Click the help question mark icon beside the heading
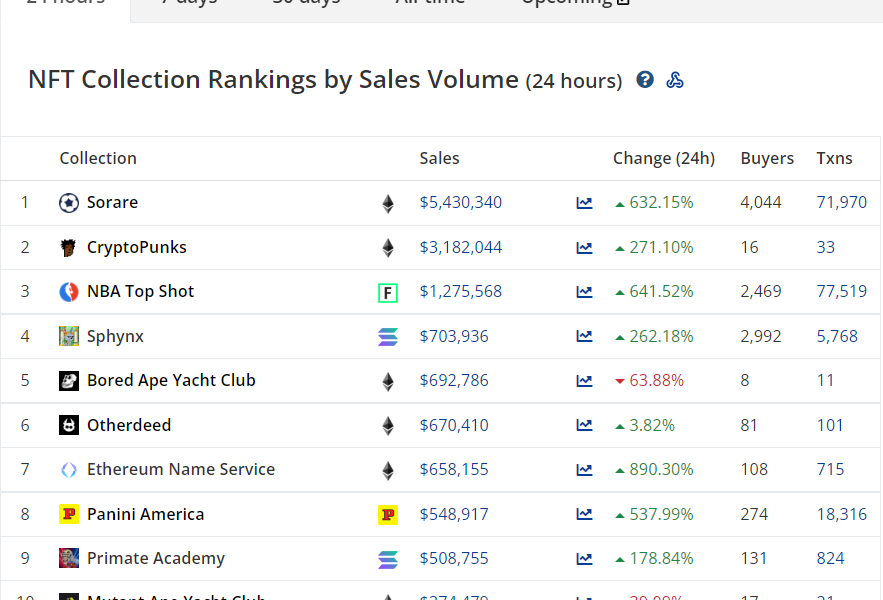The width and height of the screenshot is (883, 600). coord(645,80)
